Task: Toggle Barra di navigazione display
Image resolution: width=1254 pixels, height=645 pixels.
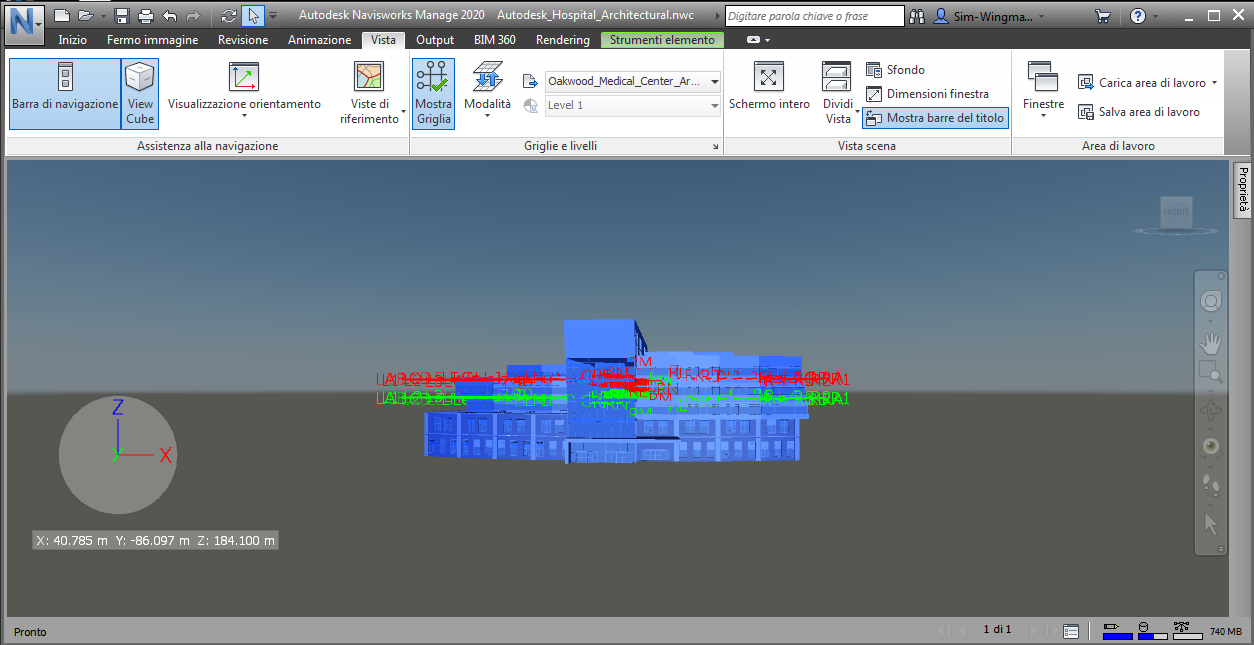Action: (x=65, y=93)
